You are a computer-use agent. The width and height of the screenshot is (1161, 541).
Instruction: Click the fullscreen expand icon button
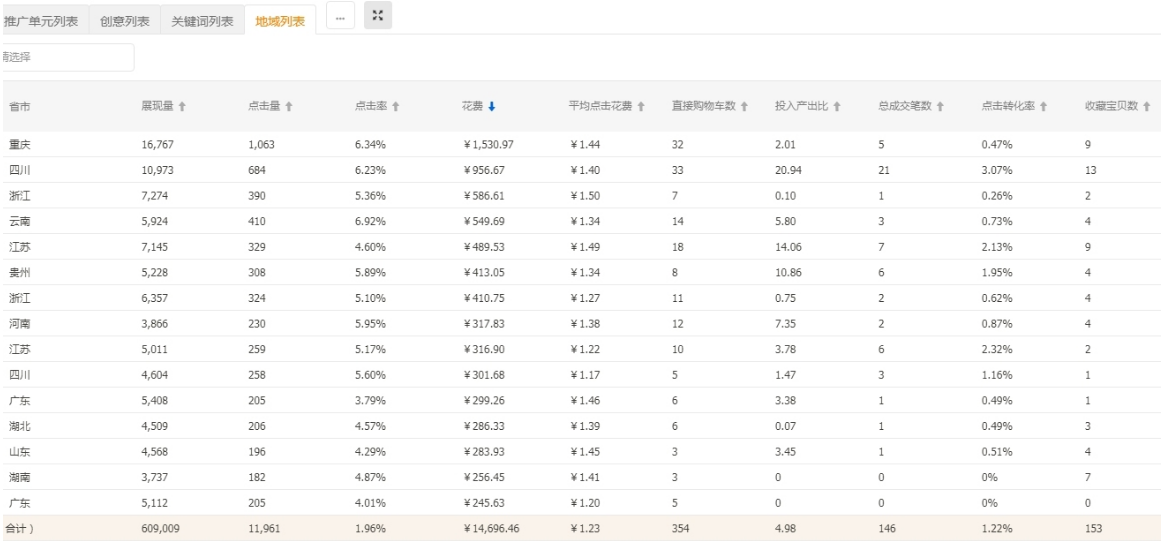pos(378,16)
